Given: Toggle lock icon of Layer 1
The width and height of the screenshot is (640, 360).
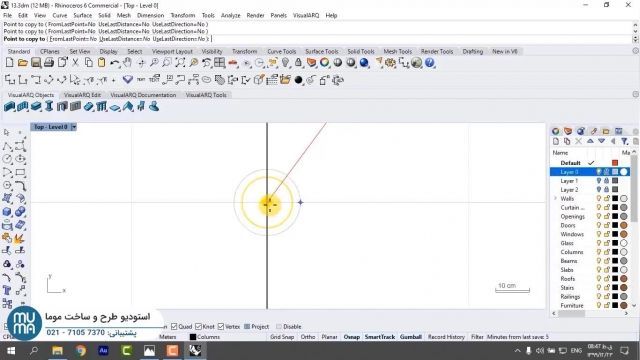Looking at the screenshot, I should pyautogui.click(x=607, y=181).
